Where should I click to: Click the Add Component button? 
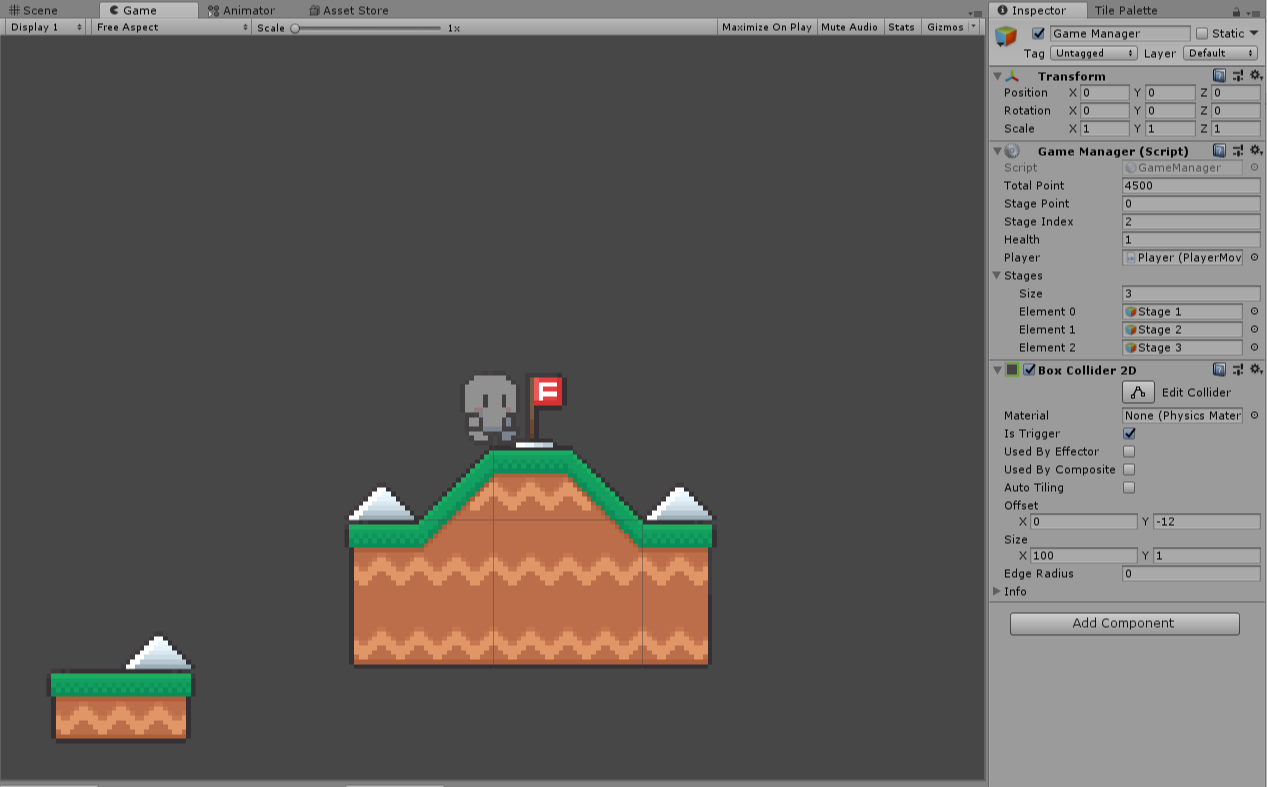coord(1124,623)
